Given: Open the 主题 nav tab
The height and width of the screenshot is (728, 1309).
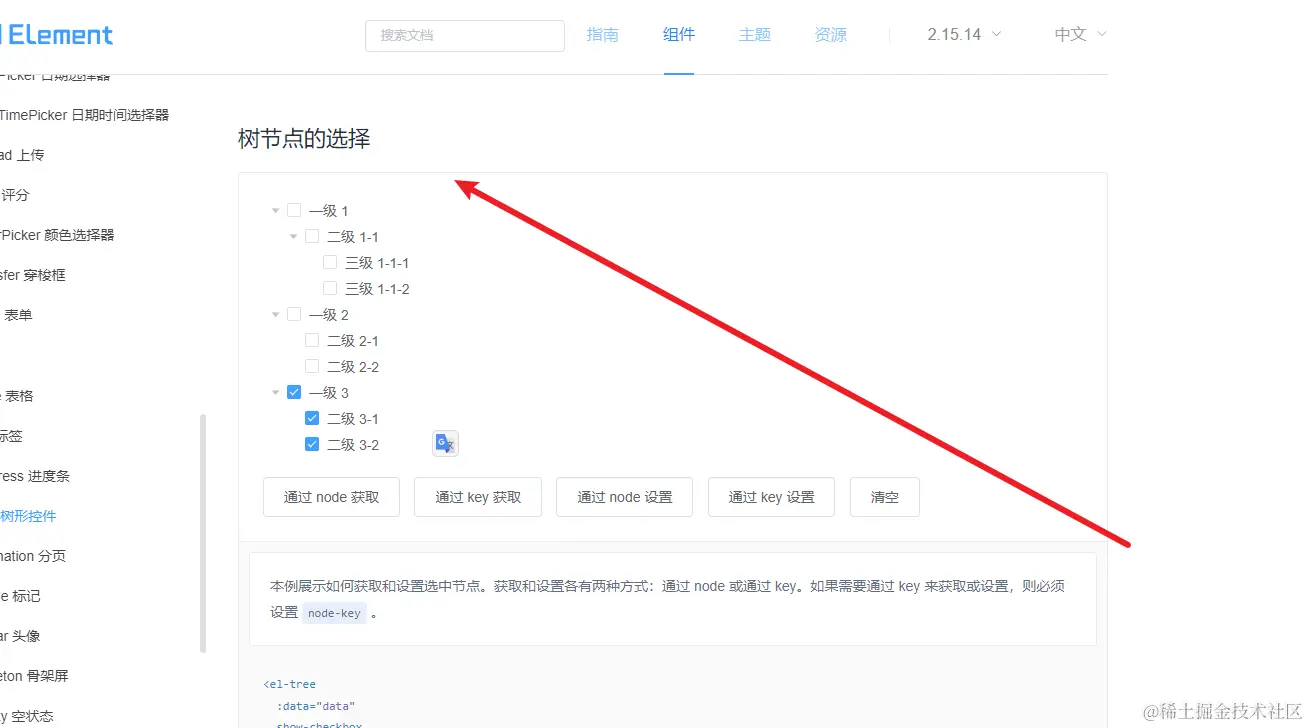Looking at the screenshot, I should pyautogui.click(x=755, y=35).
